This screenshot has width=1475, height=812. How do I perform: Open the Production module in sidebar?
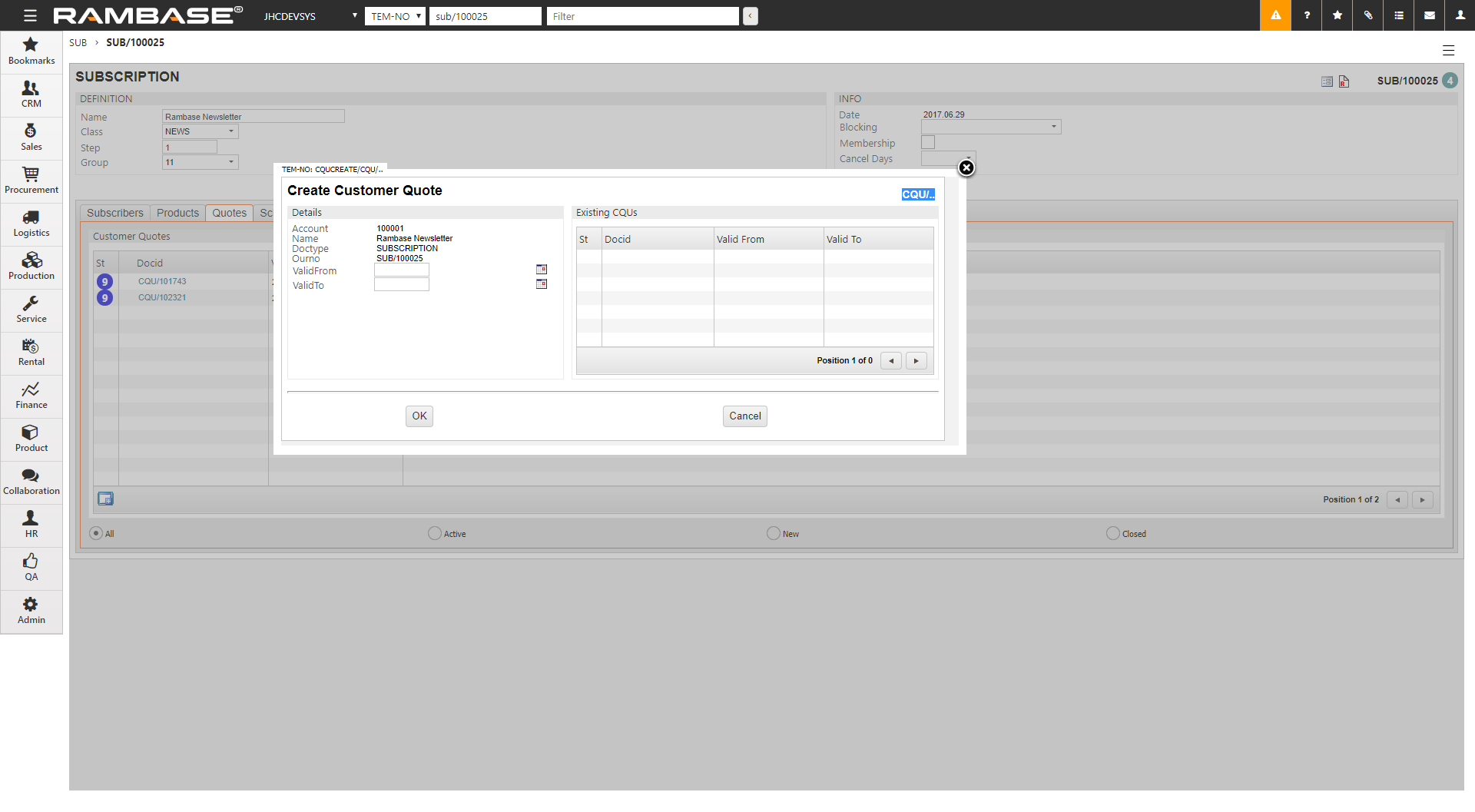tap(31, 267)
